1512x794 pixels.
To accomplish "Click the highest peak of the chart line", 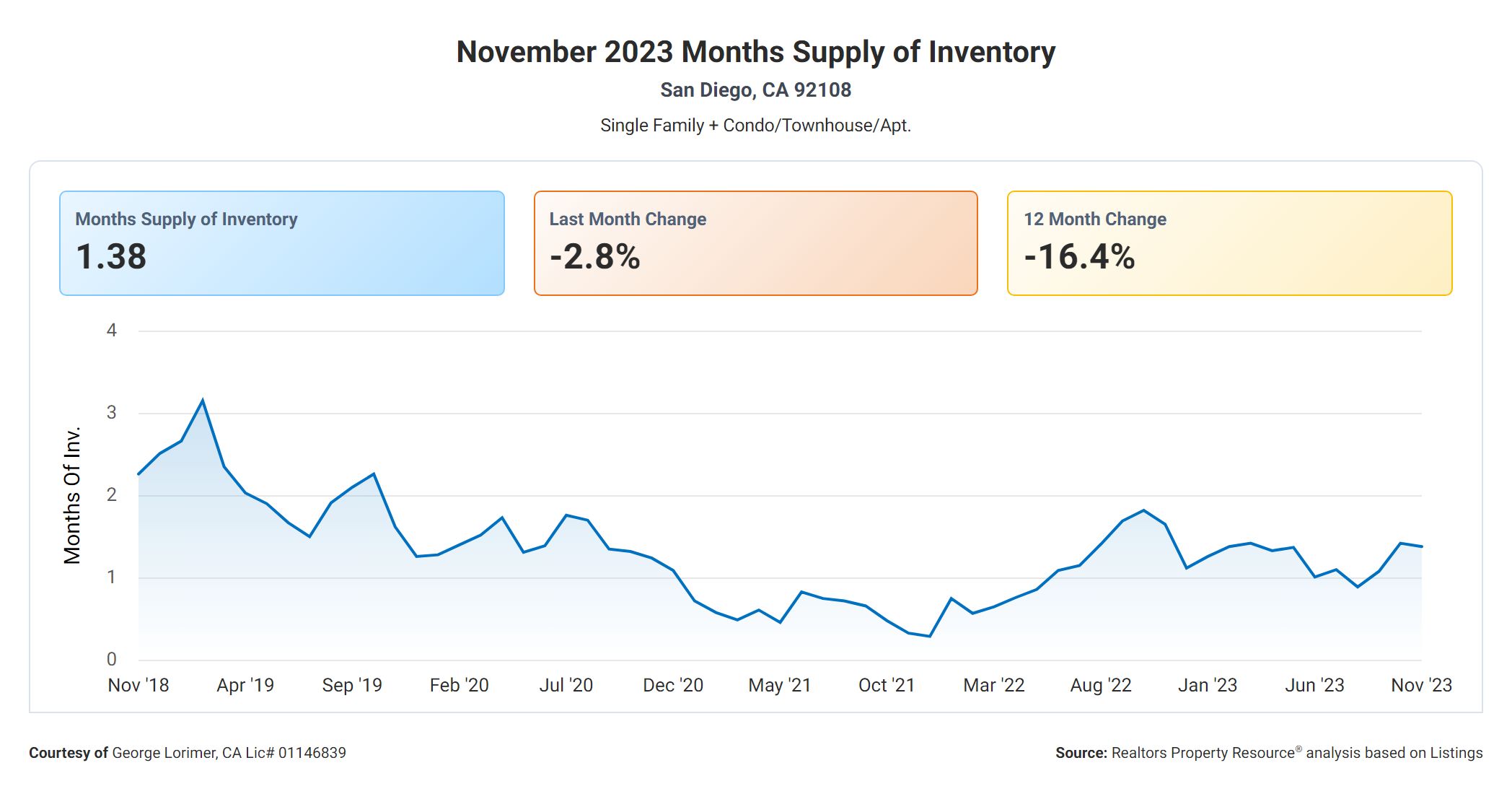I will [x=203, y=401].
